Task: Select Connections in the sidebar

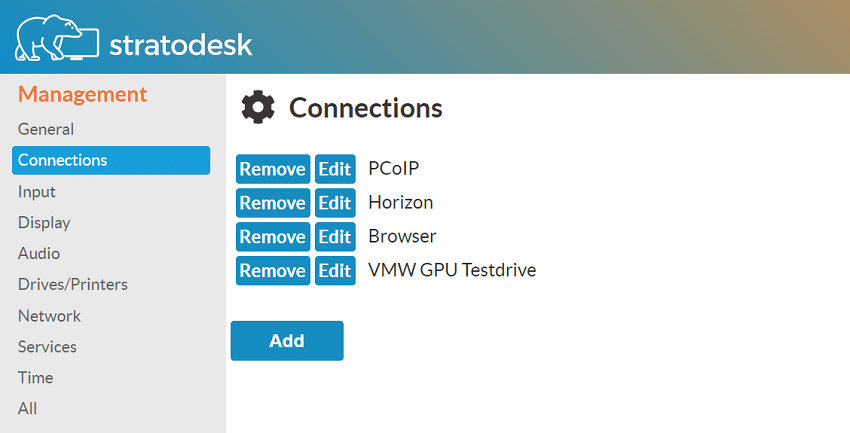Action: point(111,160)
